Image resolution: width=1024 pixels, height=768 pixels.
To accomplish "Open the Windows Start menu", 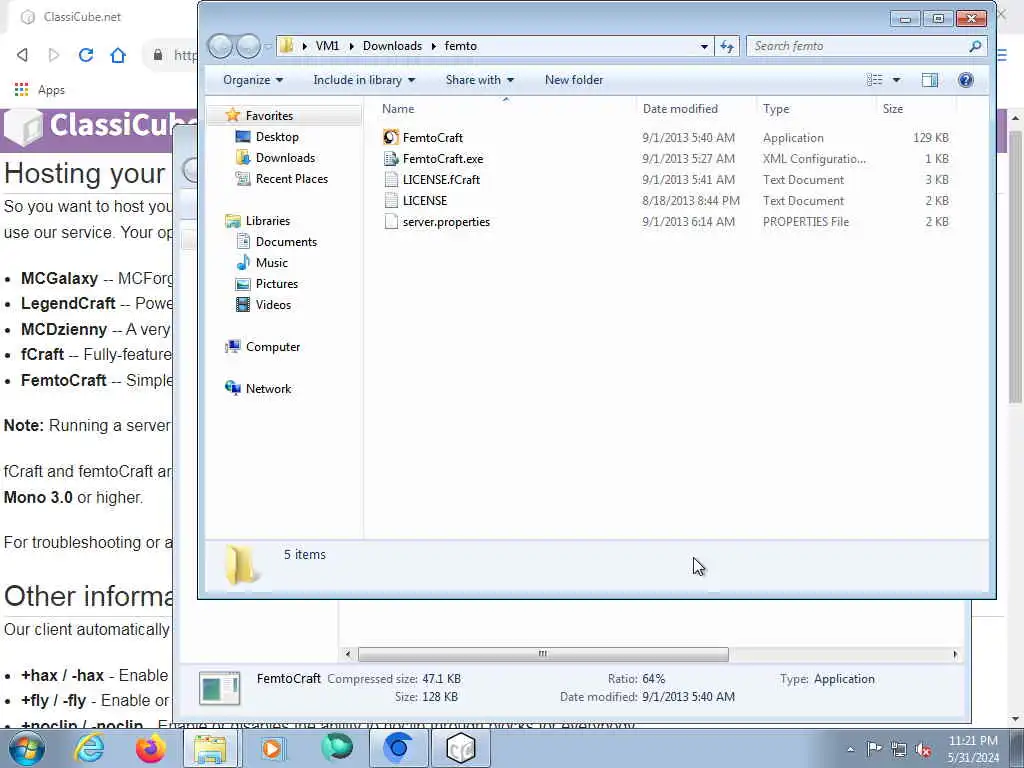I will pos(27,748).
